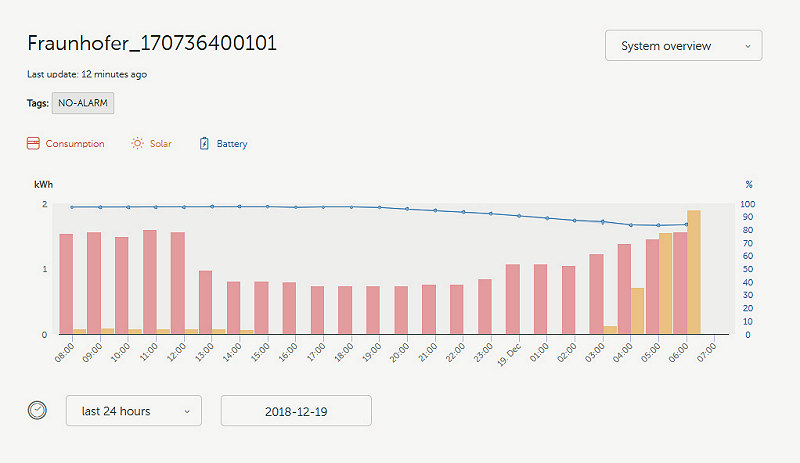Click the System overview dropdown chevron
Image resolution: width=800 pixels, height=463 pixels.
(747, 46)
